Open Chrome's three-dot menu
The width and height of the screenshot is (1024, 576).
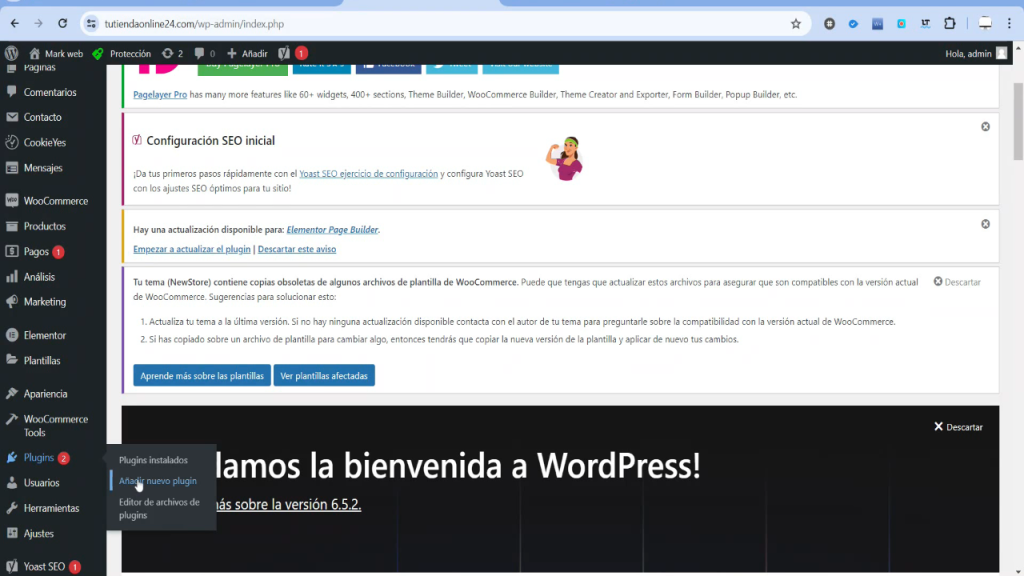click(1009, 22)
